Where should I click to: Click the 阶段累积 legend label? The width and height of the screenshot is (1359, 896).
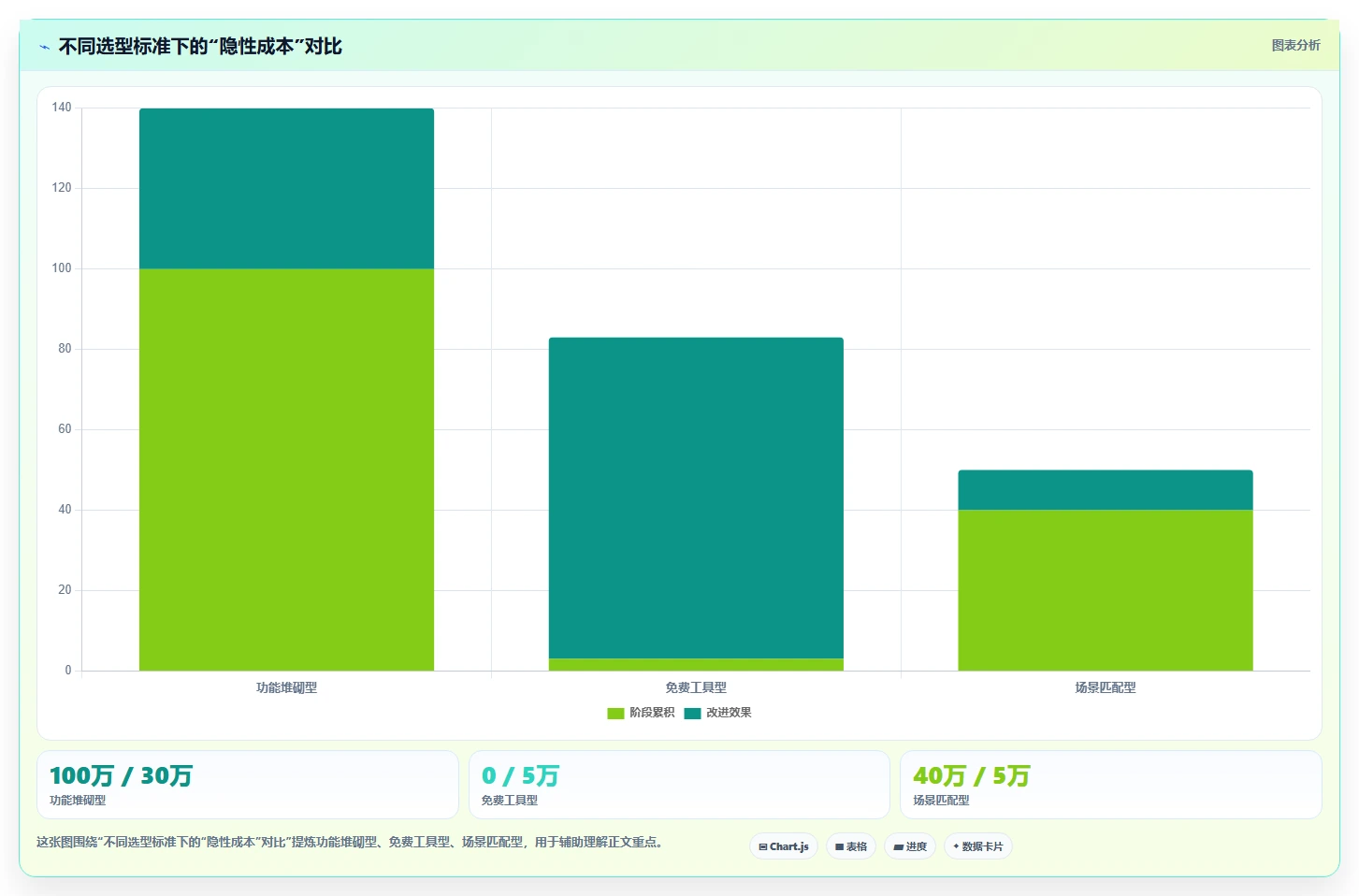[652, 713]
